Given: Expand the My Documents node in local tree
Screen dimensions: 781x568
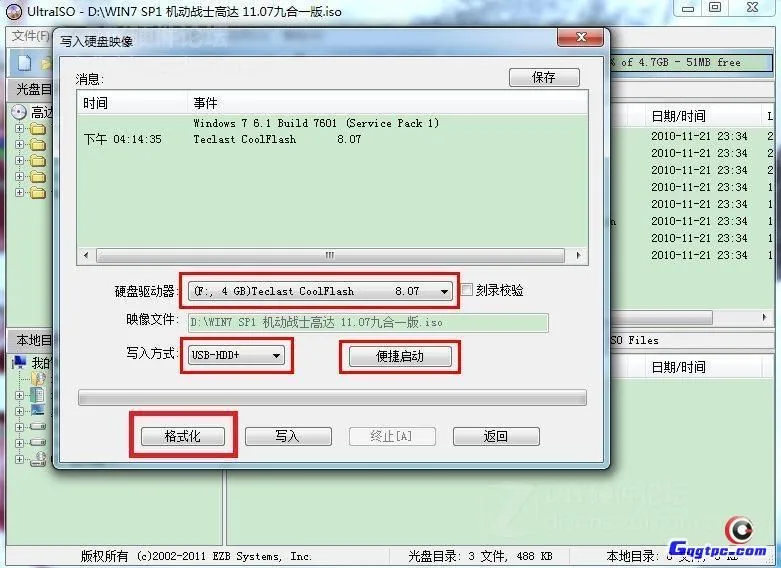Looking at the screenshot, I should (x=19, y=395).
